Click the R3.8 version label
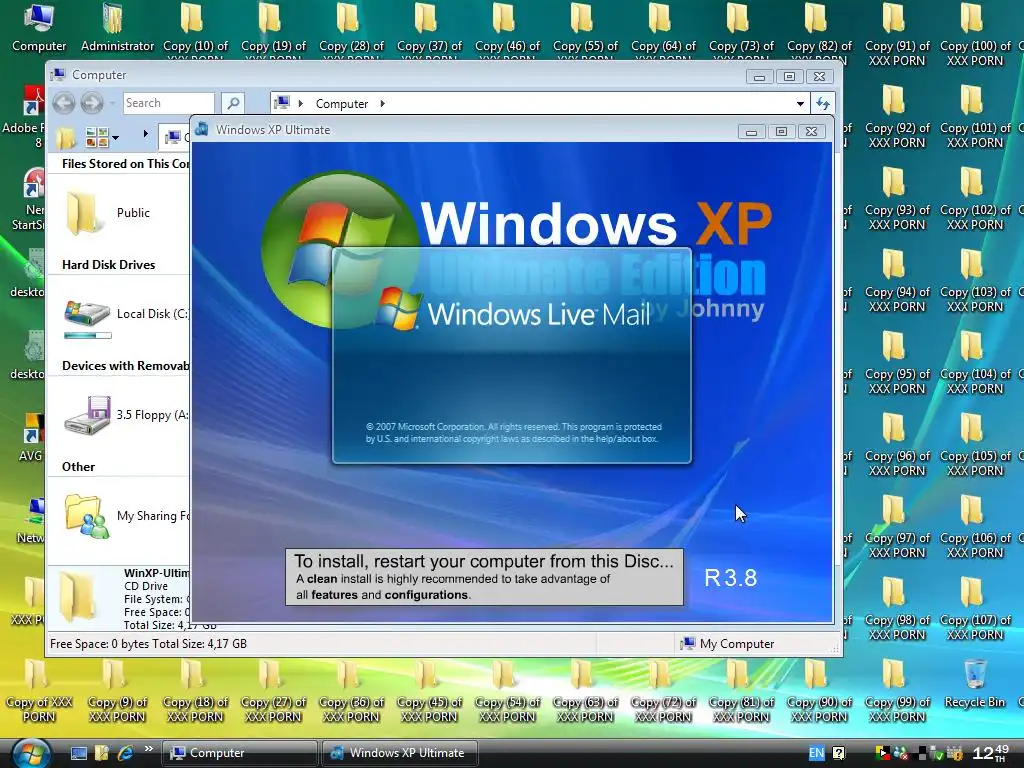The image size is (1024, 768). click(730, 578)
